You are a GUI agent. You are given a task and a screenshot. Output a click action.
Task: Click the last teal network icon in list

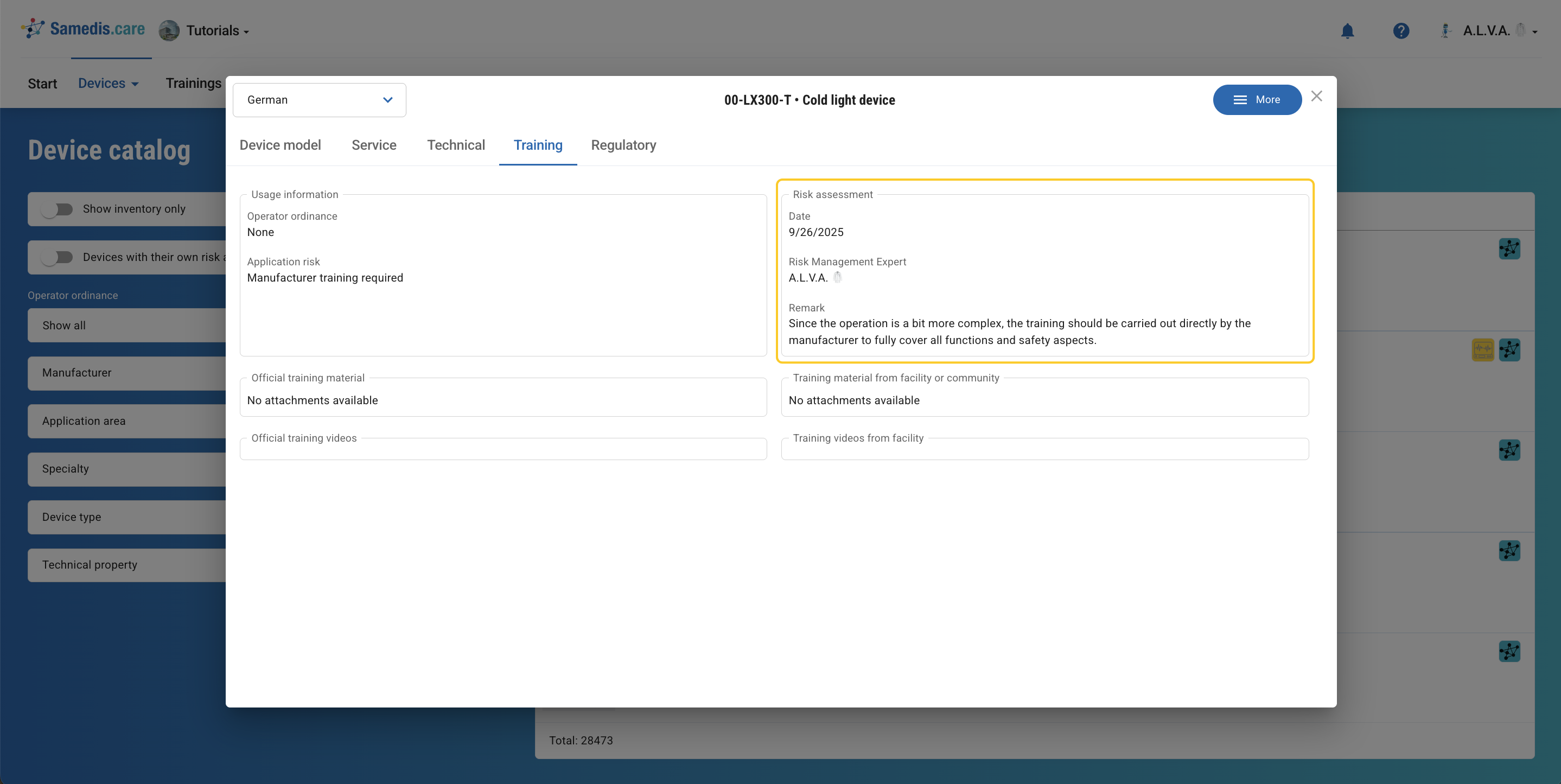[x=1509, y=651]
